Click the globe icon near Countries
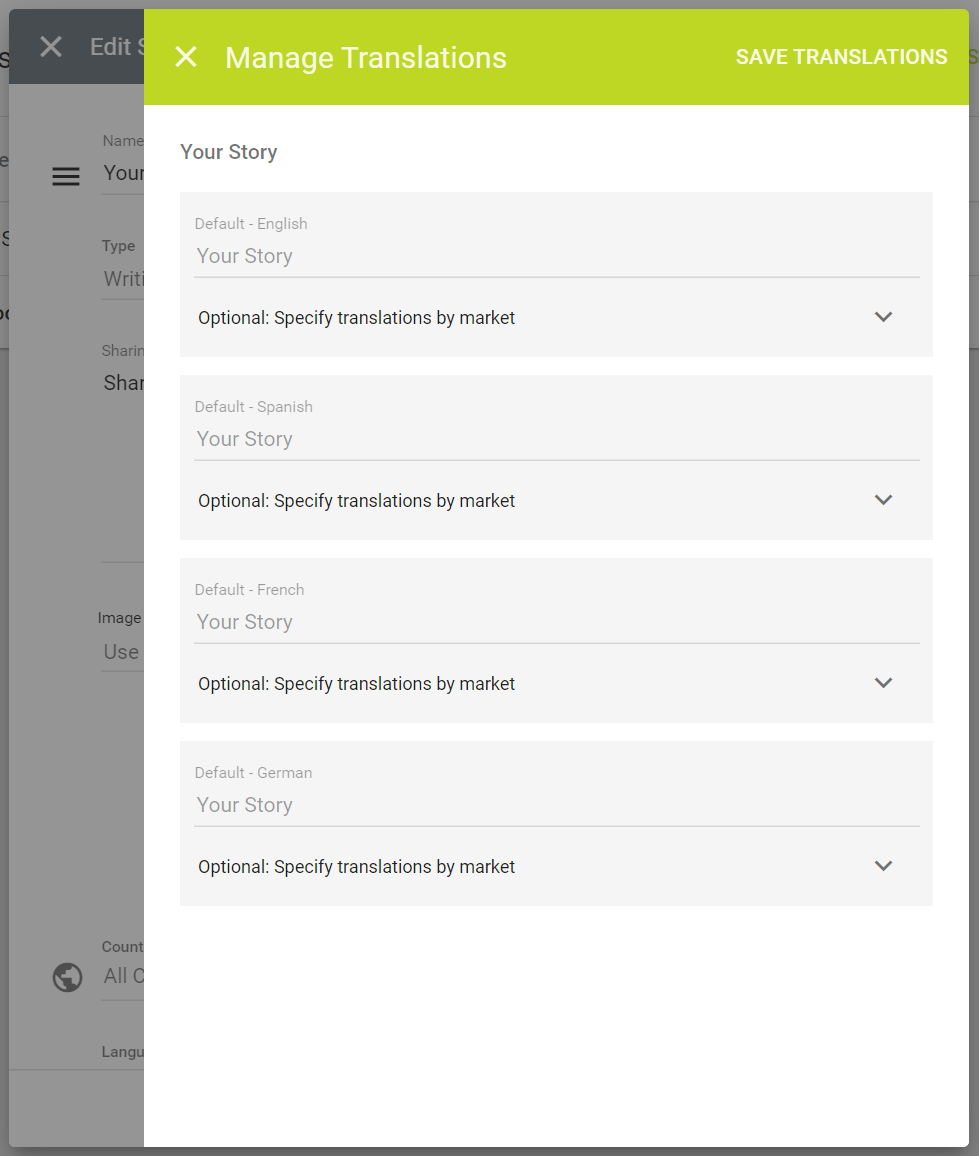Image resolution: width=979 pixels, height=1156 pixels. (x=67, y=977)
